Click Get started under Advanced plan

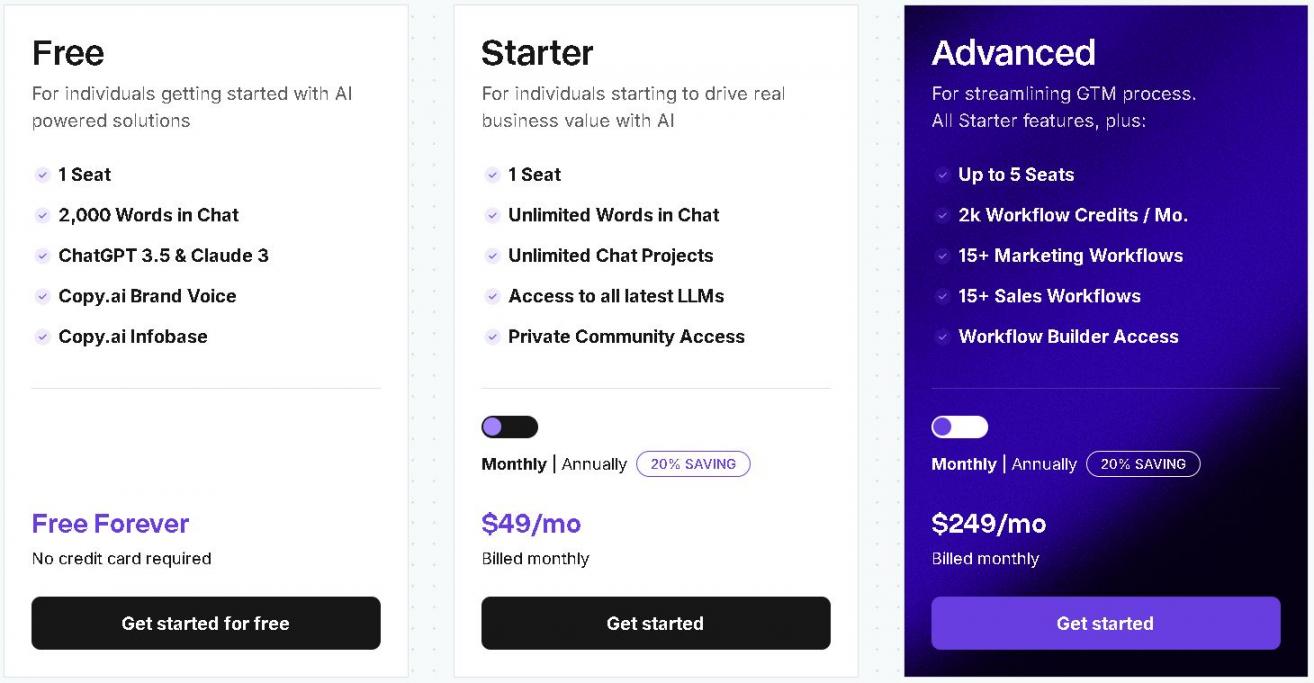click(x=1105, y=623)
